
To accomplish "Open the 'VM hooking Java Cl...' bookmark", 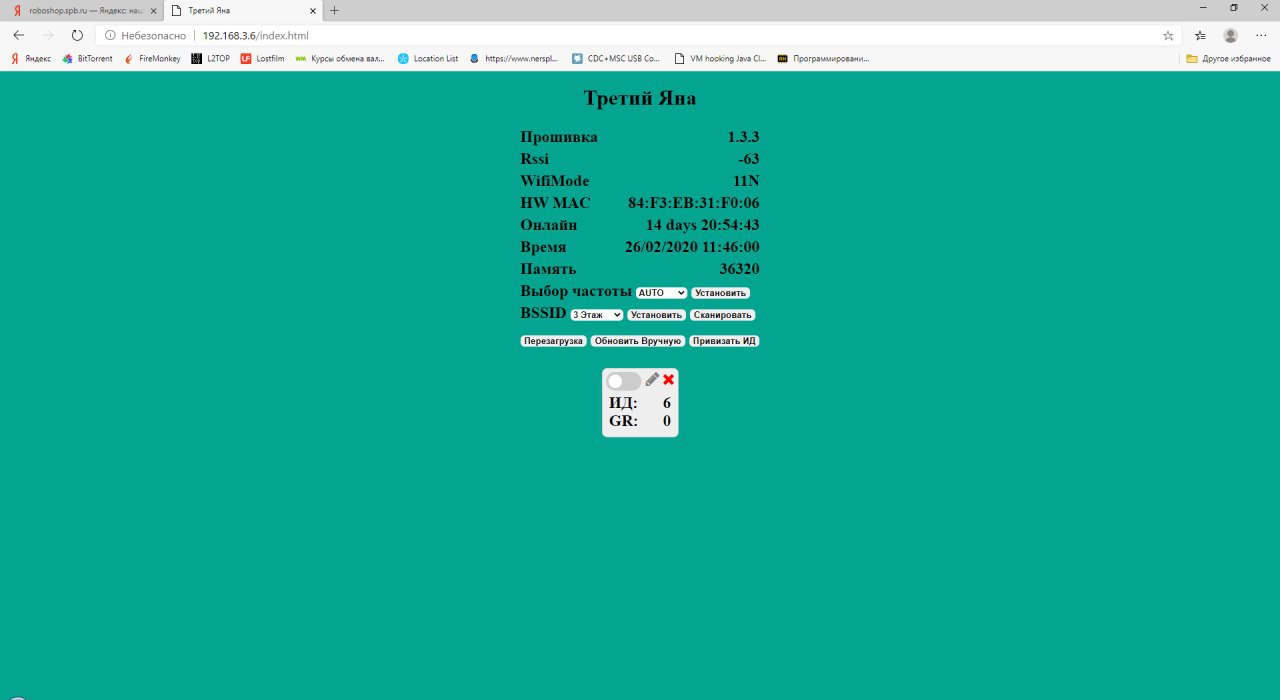I will pos(720,58).
